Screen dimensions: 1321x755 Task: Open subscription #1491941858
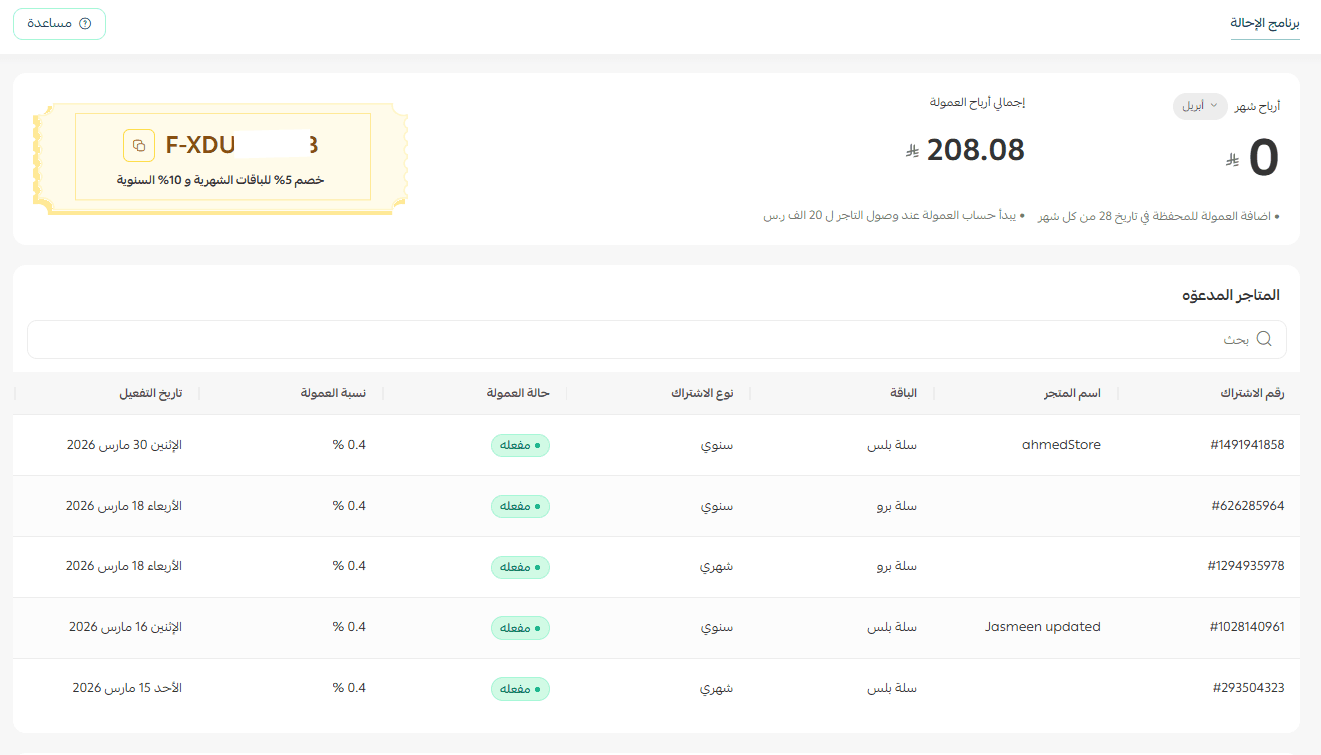pos(1246,445)
